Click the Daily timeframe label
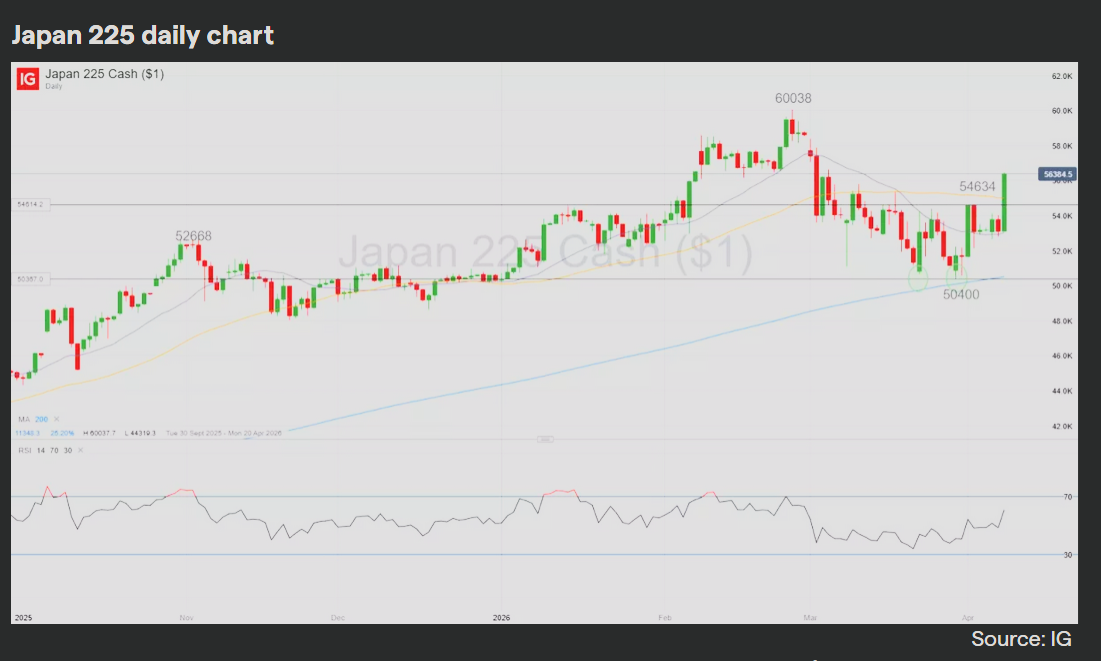The height and width of the screenshot is (661, 1101). (54, 86)
